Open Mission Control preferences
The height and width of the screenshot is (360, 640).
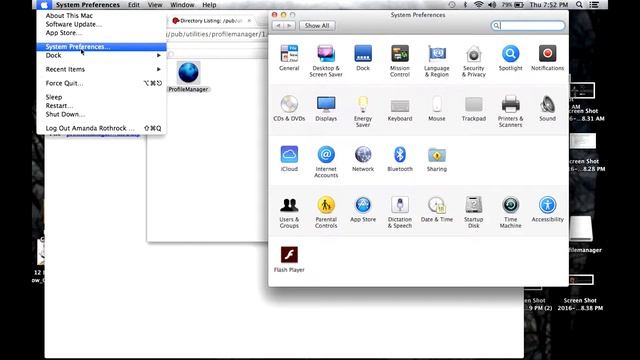(x=400, y=61)
